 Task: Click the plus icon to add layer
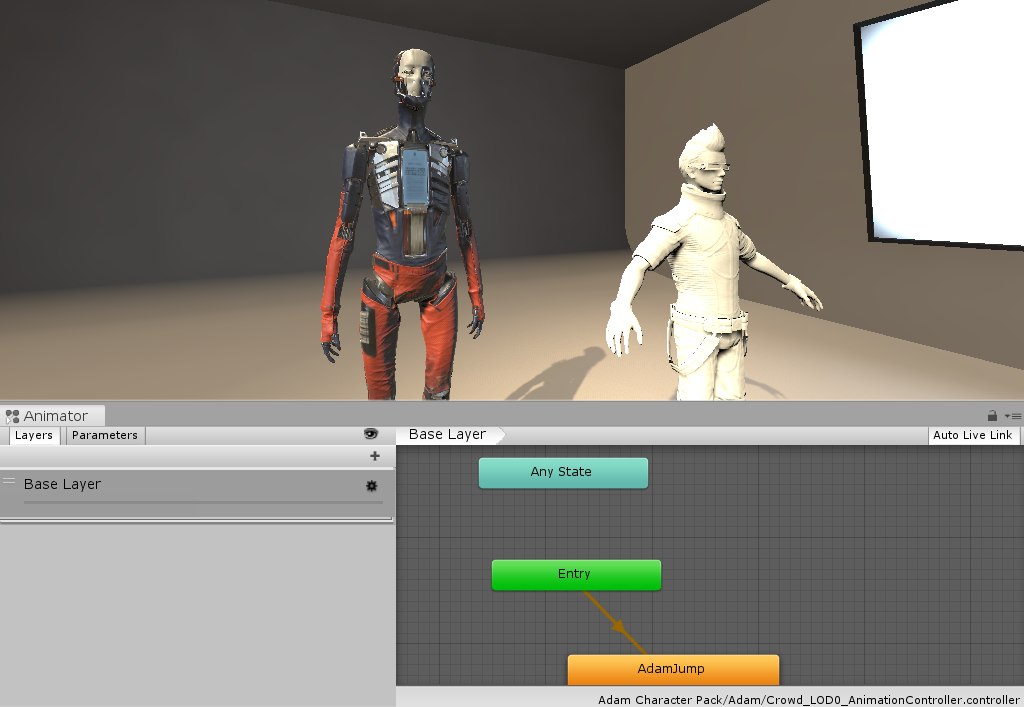tap(375, 456)
